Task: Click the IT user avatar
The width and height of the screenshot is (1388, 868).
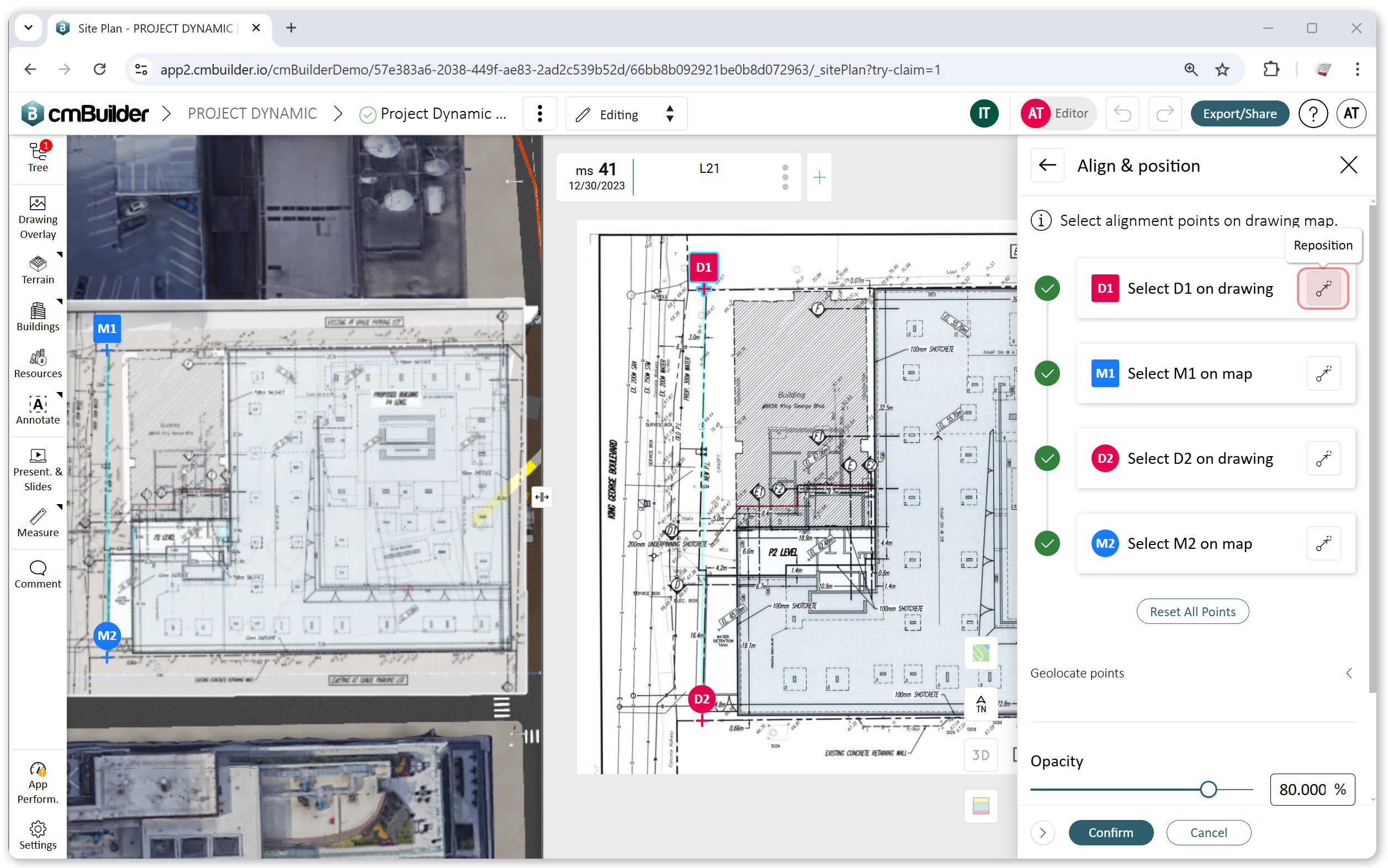Action: [x=984, y=114]
